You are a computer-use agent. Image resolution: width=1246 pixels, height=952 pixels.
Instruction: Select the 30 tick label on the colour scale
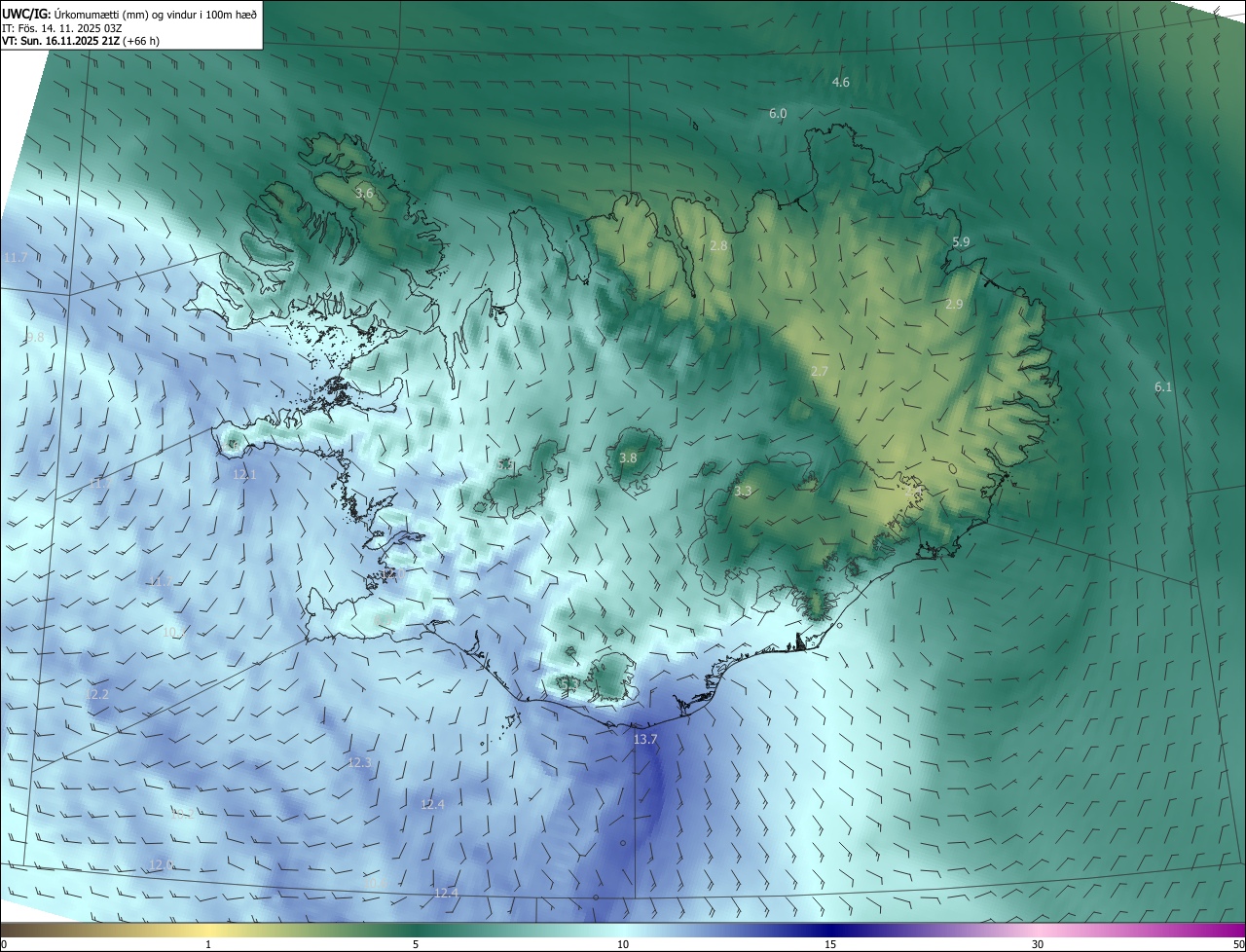pos(1038,945)
